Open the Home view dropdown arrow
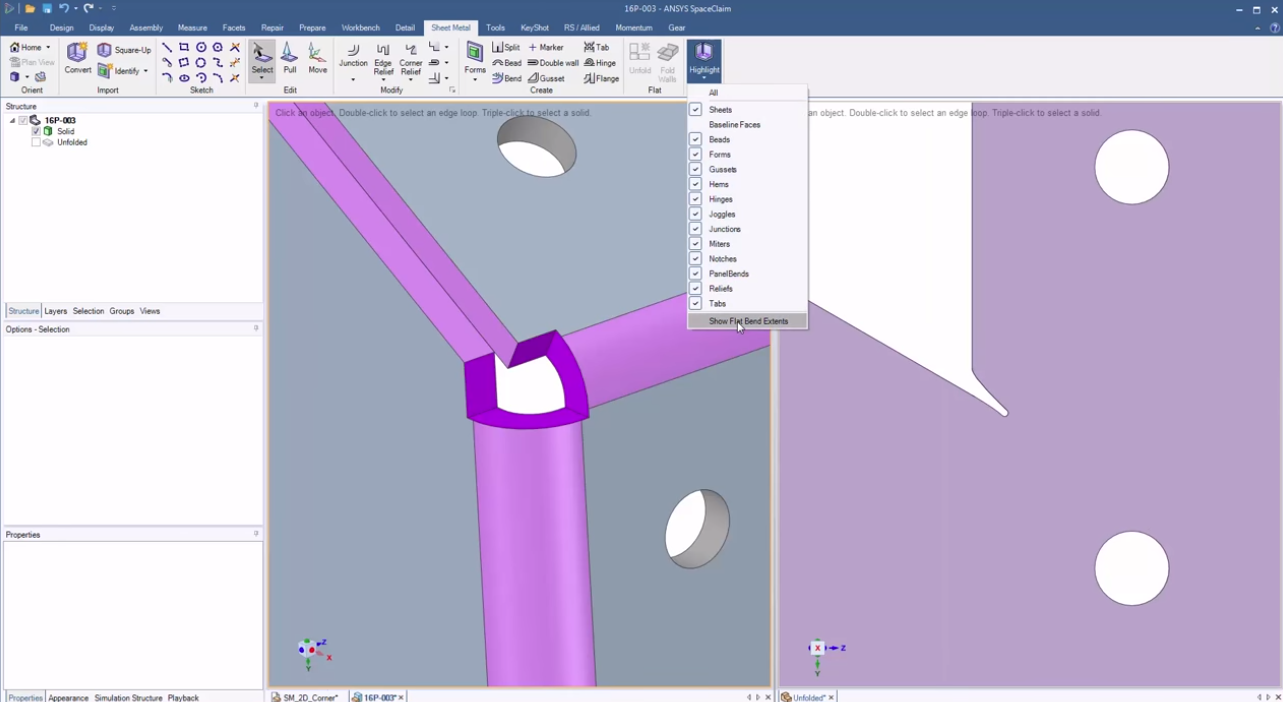Screen dimensions: 1283x702 (x=48, y=47)
